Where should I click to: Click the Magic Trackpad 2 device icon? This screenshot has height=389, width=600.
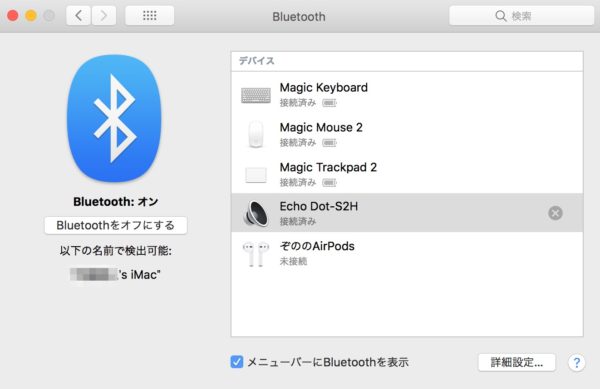[256, 175]
